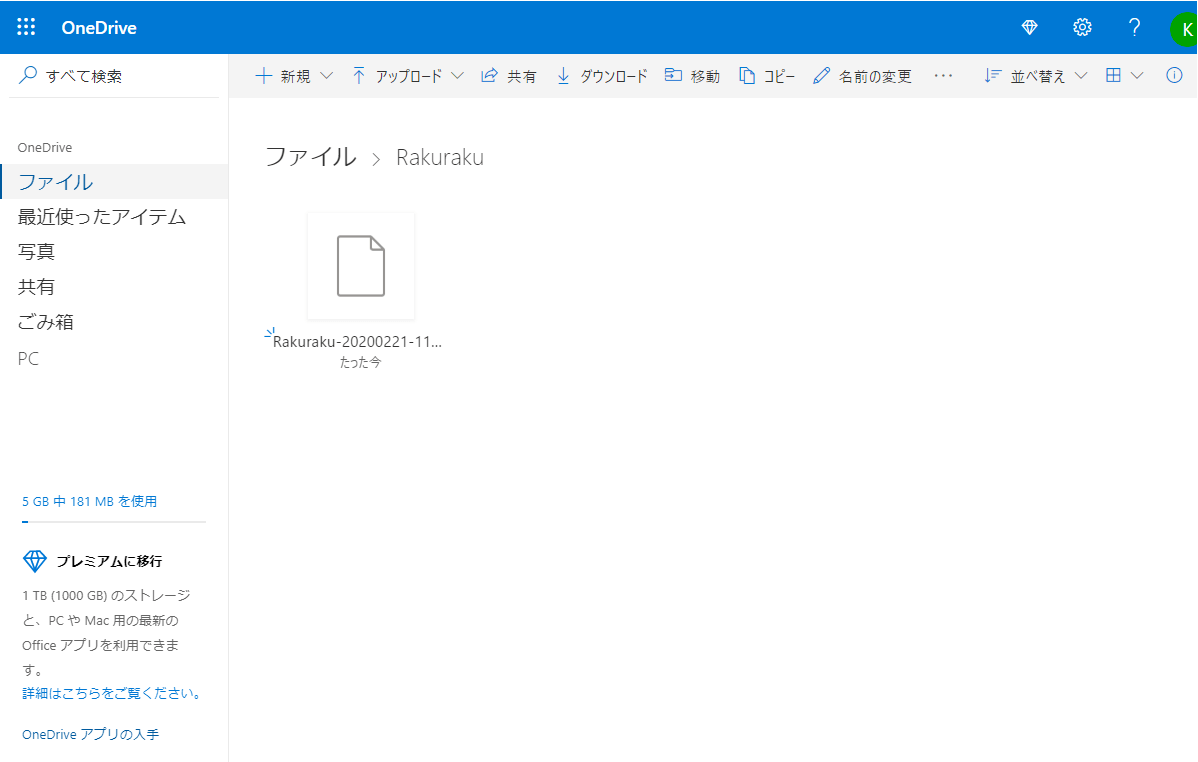Image resolution: width=1198 pixels, height=762 pixels.
Task: Click the premium diamond icon in sidebar
Action: pos(35,561)
